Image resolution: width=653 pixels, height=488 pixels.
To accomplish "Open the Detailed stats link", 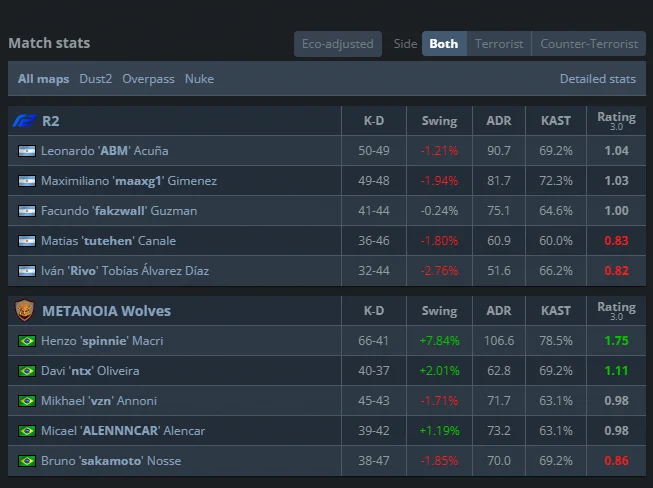I will point(598,79).
